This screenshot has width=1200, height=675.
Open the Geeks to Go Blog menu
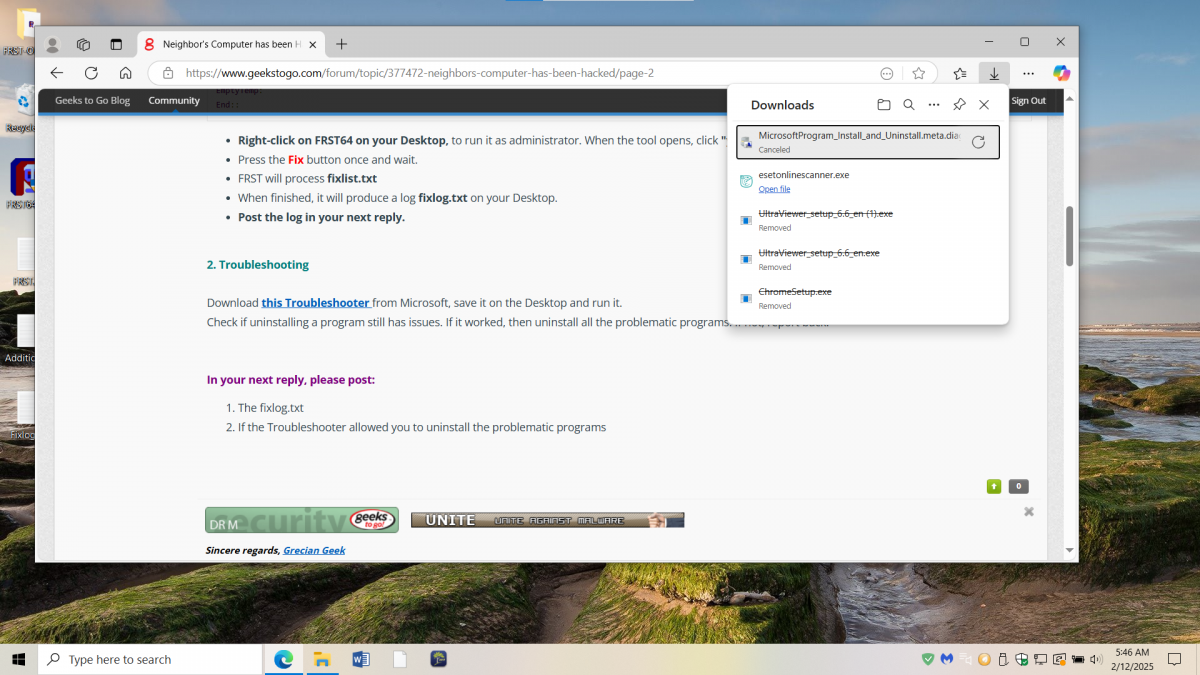[92, 101]
